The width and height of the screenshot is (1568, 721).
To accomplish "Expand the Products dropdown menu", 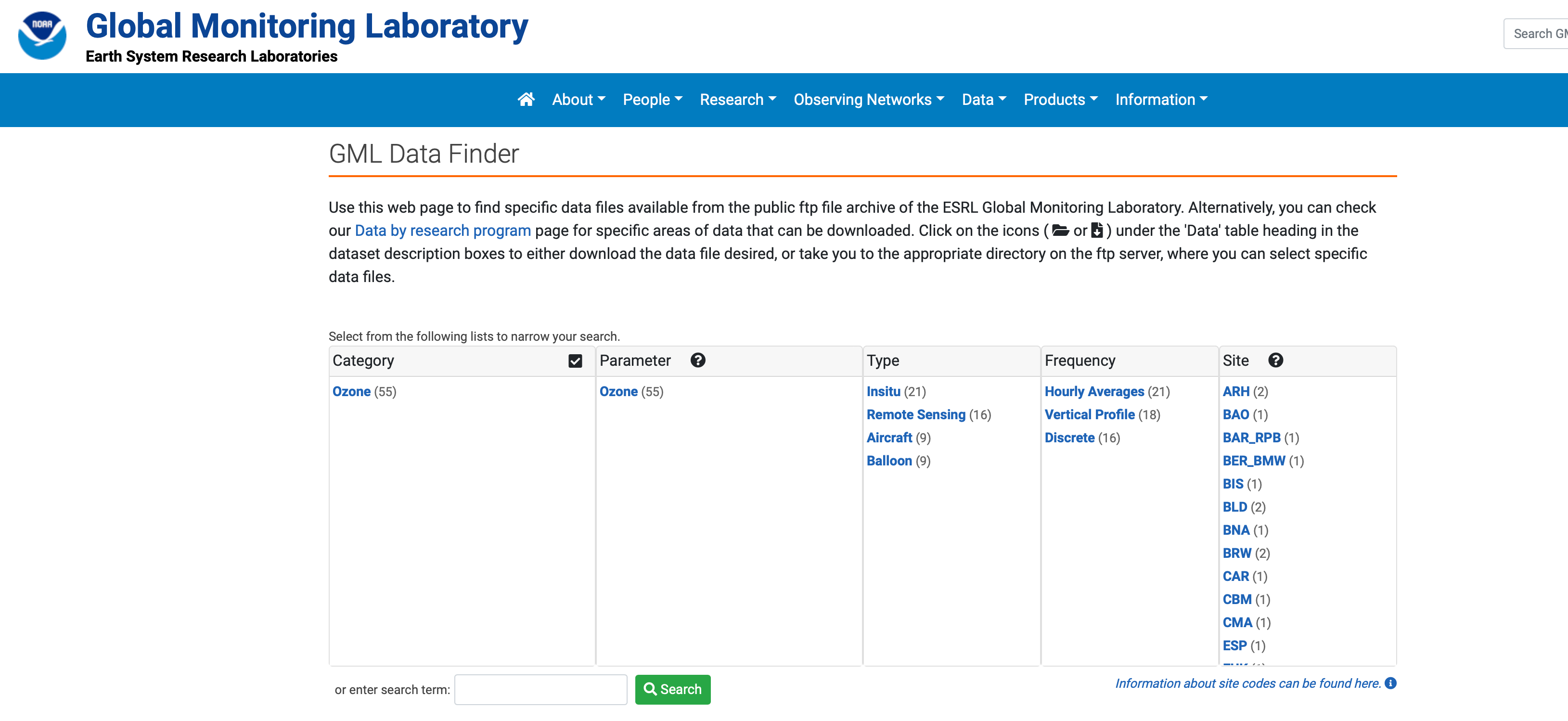I will tap(1060, 99).
